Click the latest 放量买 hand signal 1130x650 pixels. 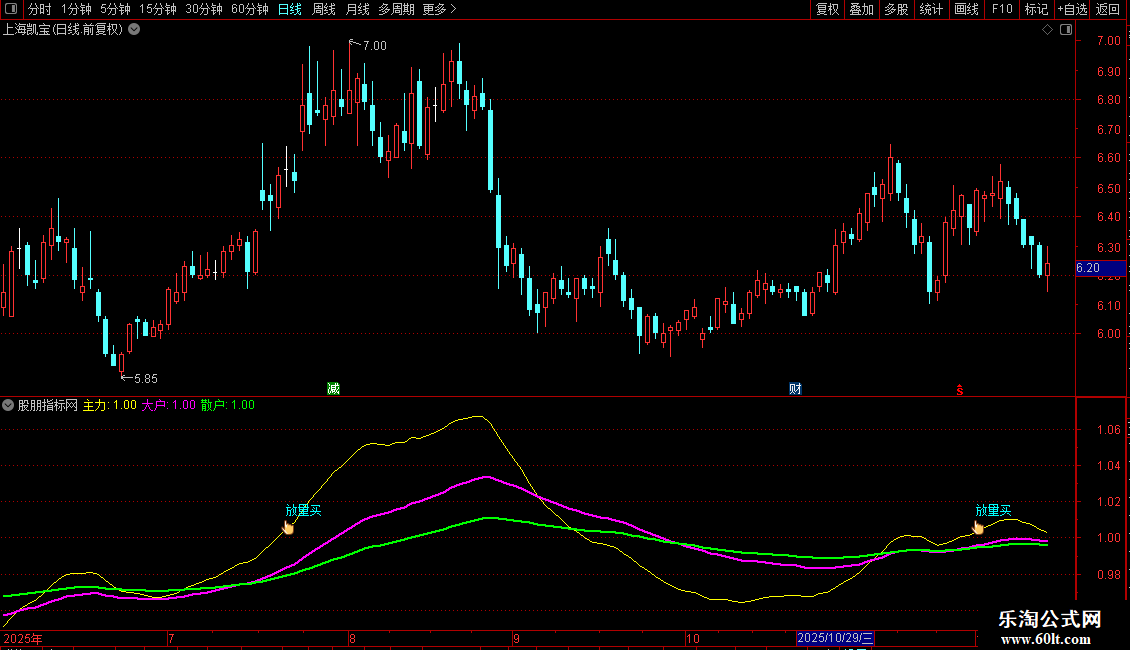[x=978, y=527]
